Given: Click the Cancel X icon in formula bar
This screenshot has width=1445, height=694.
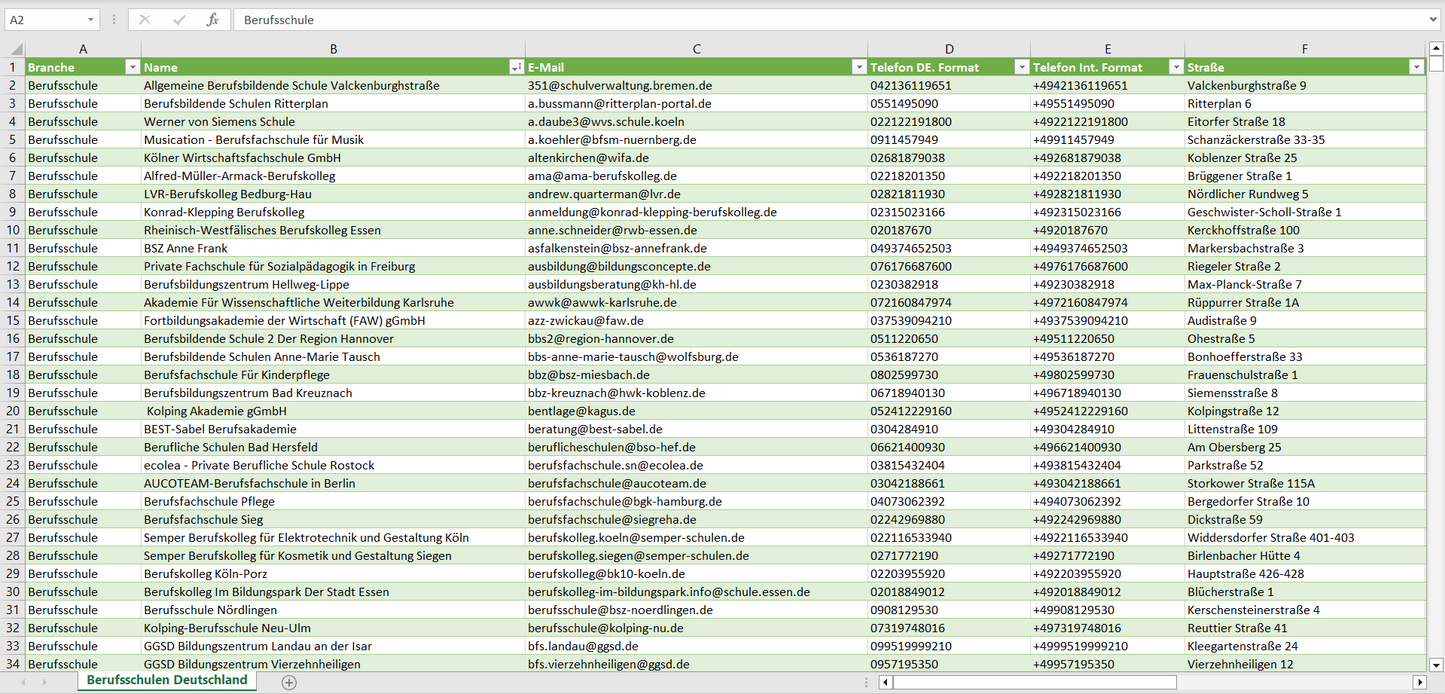Looking at the screenshot, I should pyautogui.click(x=145, y=20).
